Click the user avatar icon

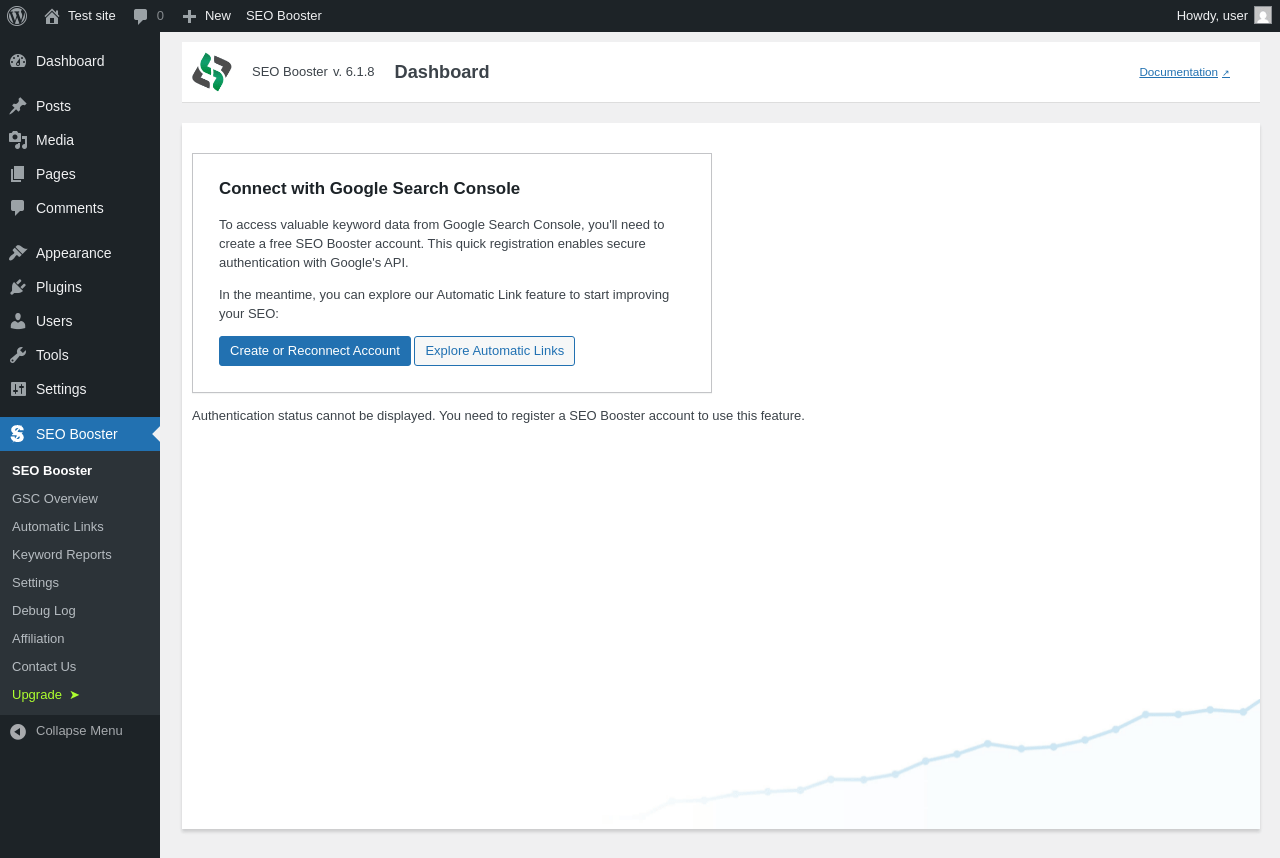[x=1263, y=16]
